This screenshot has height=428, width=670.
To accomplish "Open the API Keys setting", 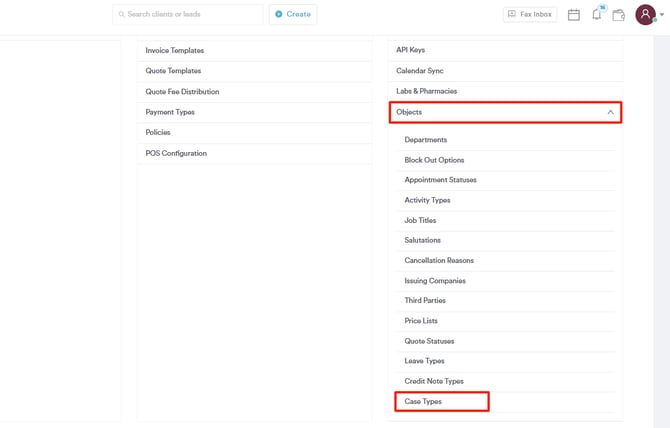I will point(410,50).
